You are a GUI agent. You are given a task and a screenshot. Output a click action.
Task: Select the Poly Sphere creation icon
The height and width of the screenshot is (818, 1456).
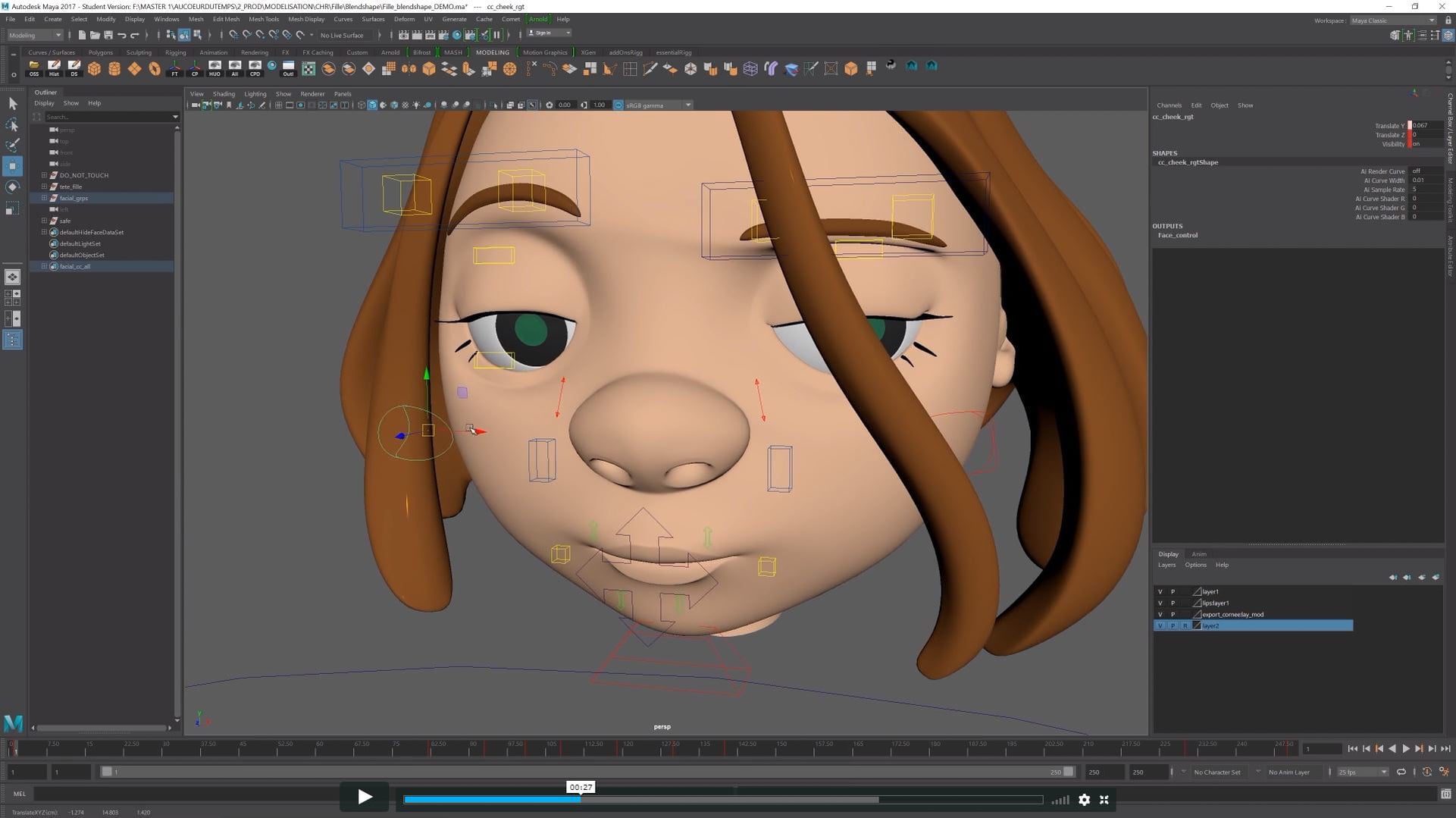pyautogui.click(x=114, y=68)
